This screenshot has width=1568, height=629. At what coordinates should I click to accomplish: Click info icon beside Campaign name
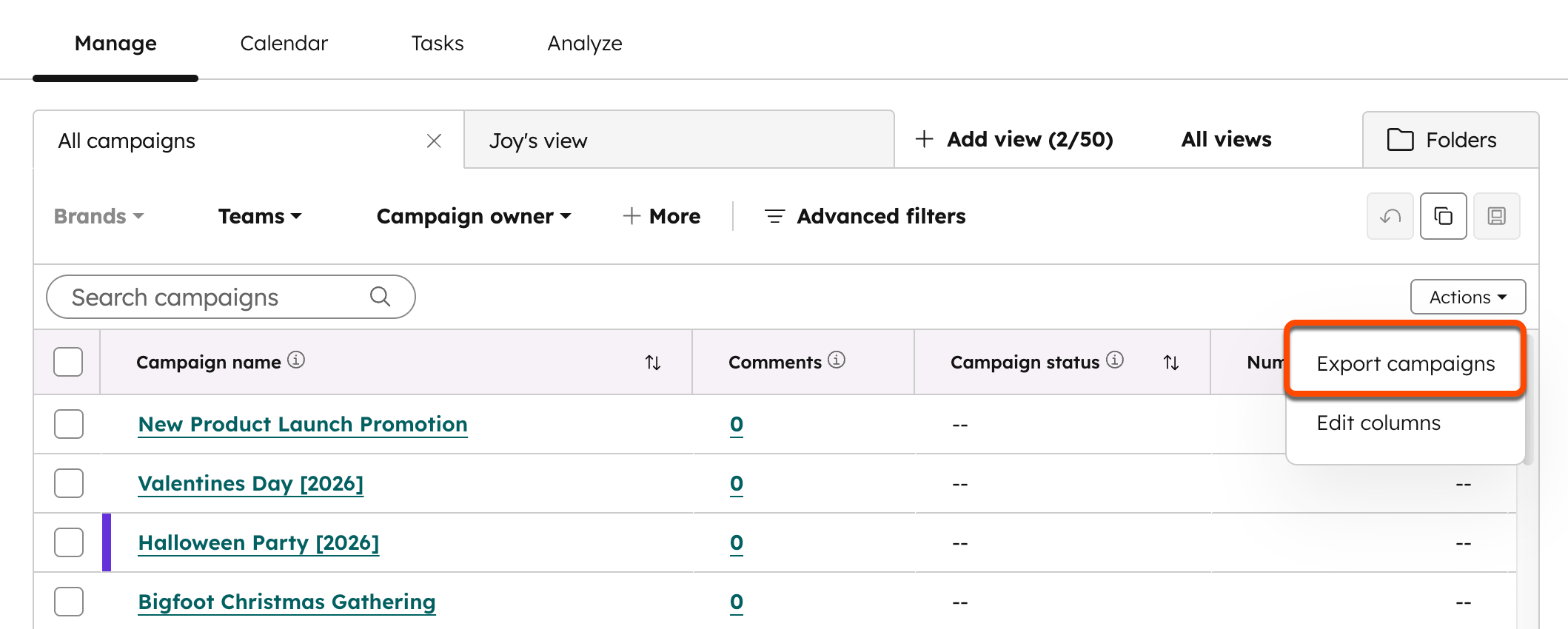pyautogui.click(x=296, y=360)
